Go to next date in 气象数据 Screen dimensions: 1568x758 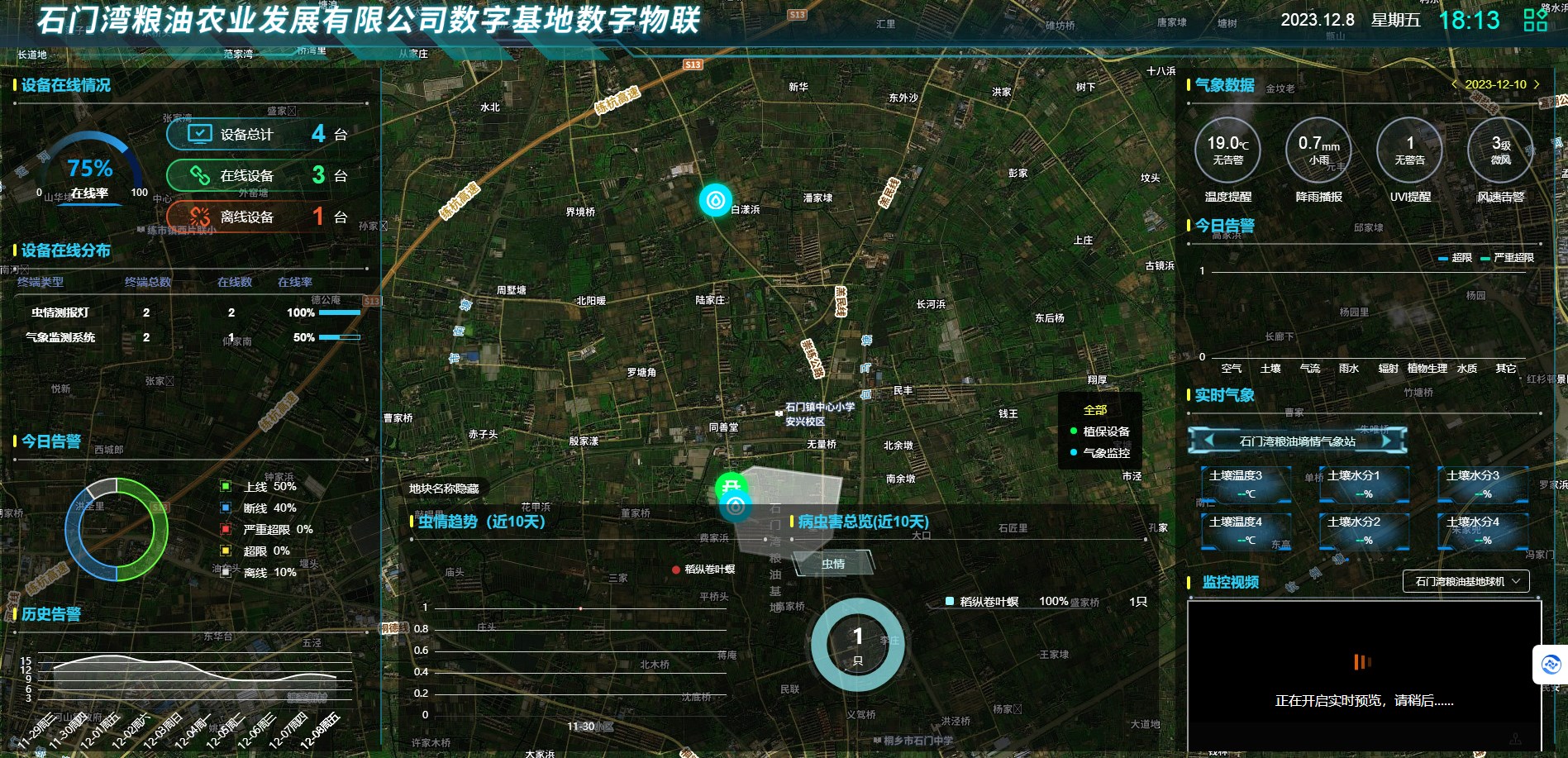point(1537,84)
